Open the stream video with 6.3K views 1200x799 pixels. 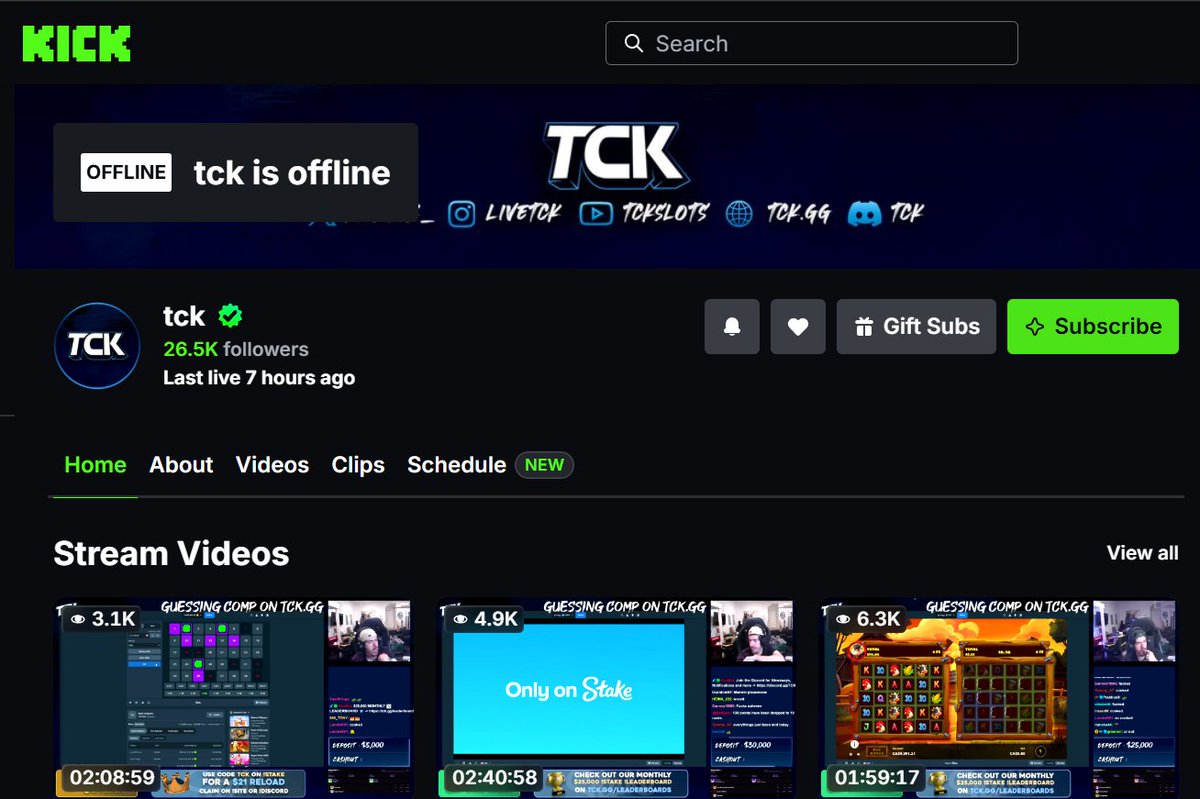[x=998, y=699]
